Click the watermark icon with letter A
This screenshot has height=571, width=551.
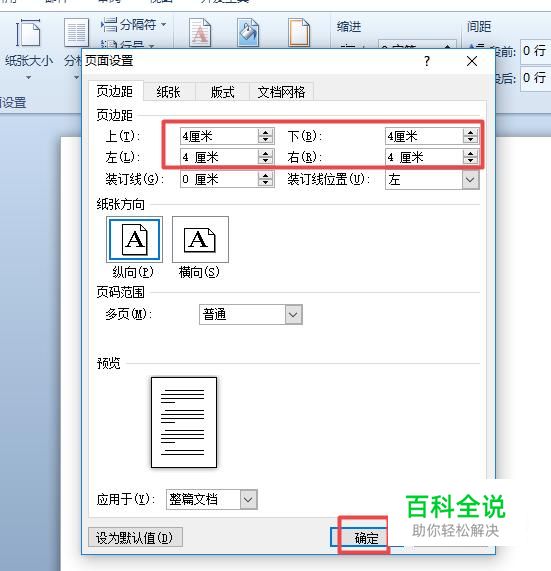click(x=200, y=33)
